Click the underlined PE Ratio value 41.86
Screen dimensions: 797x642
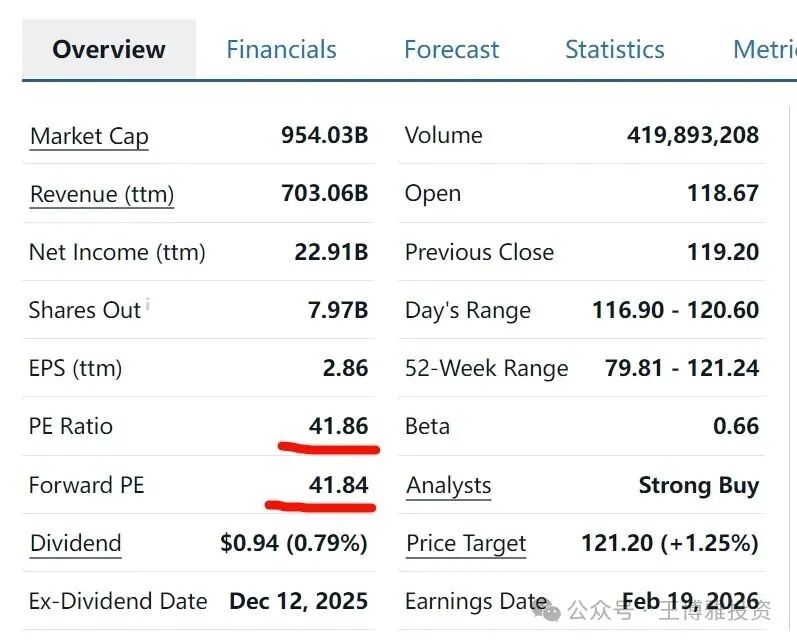(x=338, y=427)
